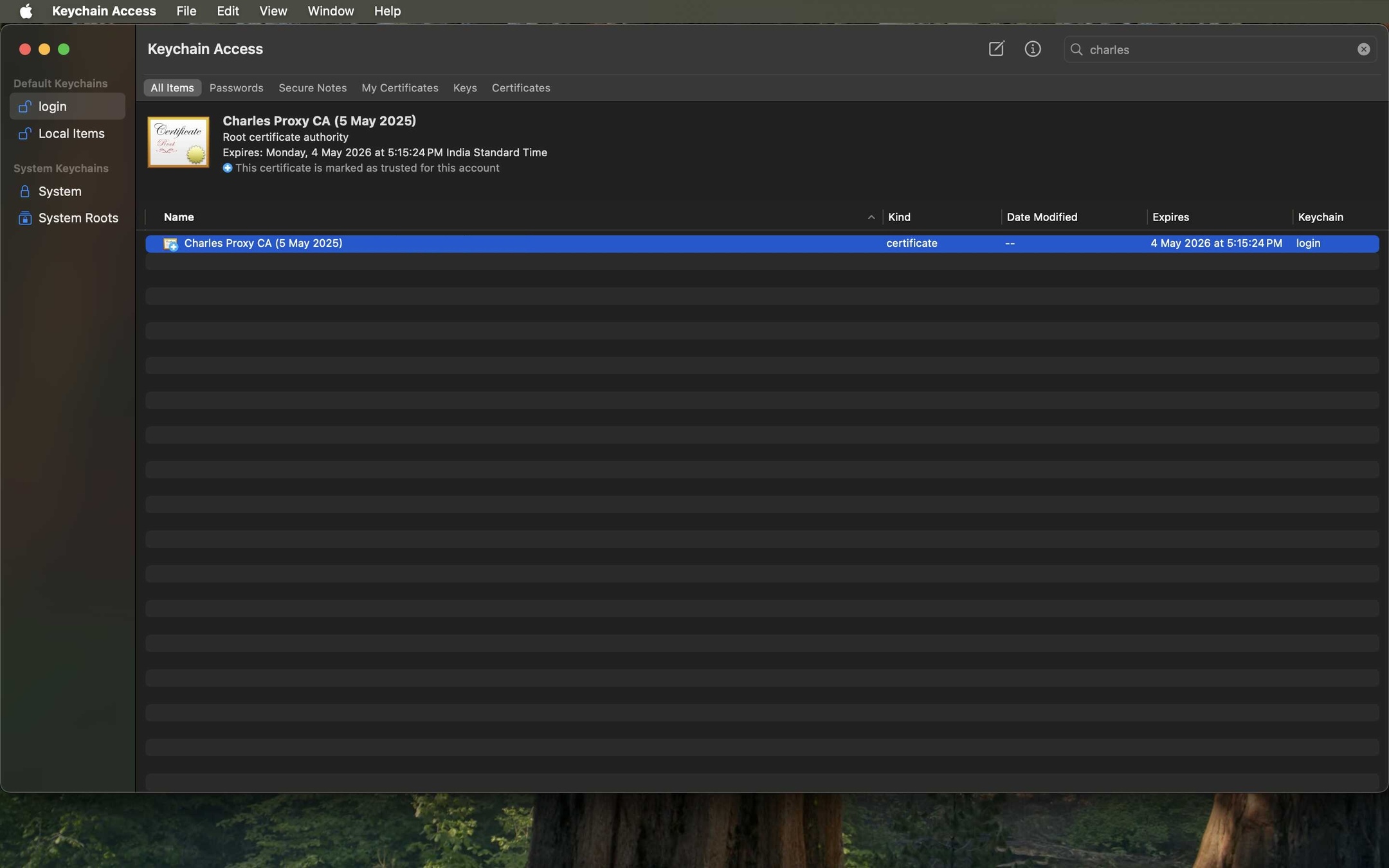Clear the search field with the X icon

click(x=1363, y=50)
